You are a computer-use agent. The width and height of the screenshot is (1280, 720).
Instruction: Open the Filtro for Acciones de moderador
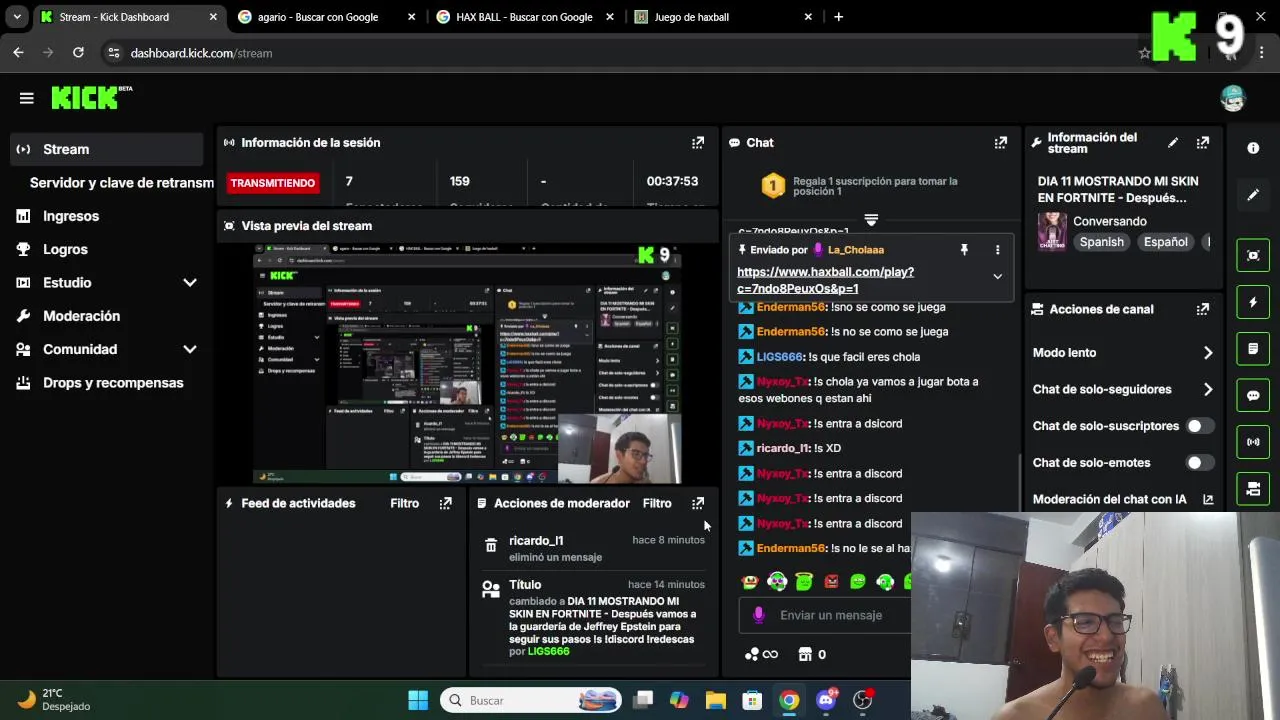pyautogui.click(x=657, y=503)
